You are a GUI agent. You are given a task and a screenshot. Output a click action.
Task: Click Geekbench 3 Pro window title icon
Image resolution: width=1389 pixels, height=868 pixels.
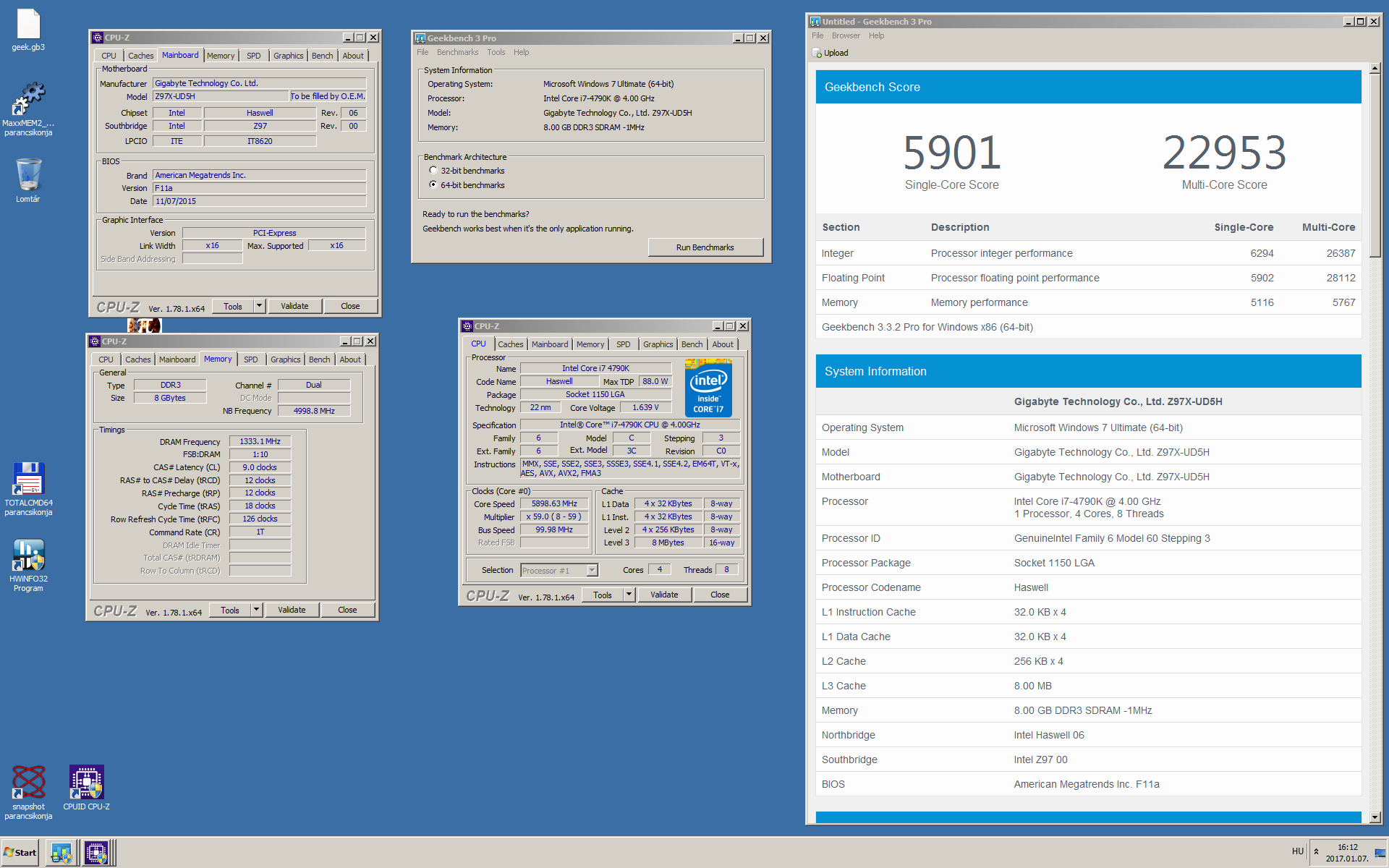[420, 38]
